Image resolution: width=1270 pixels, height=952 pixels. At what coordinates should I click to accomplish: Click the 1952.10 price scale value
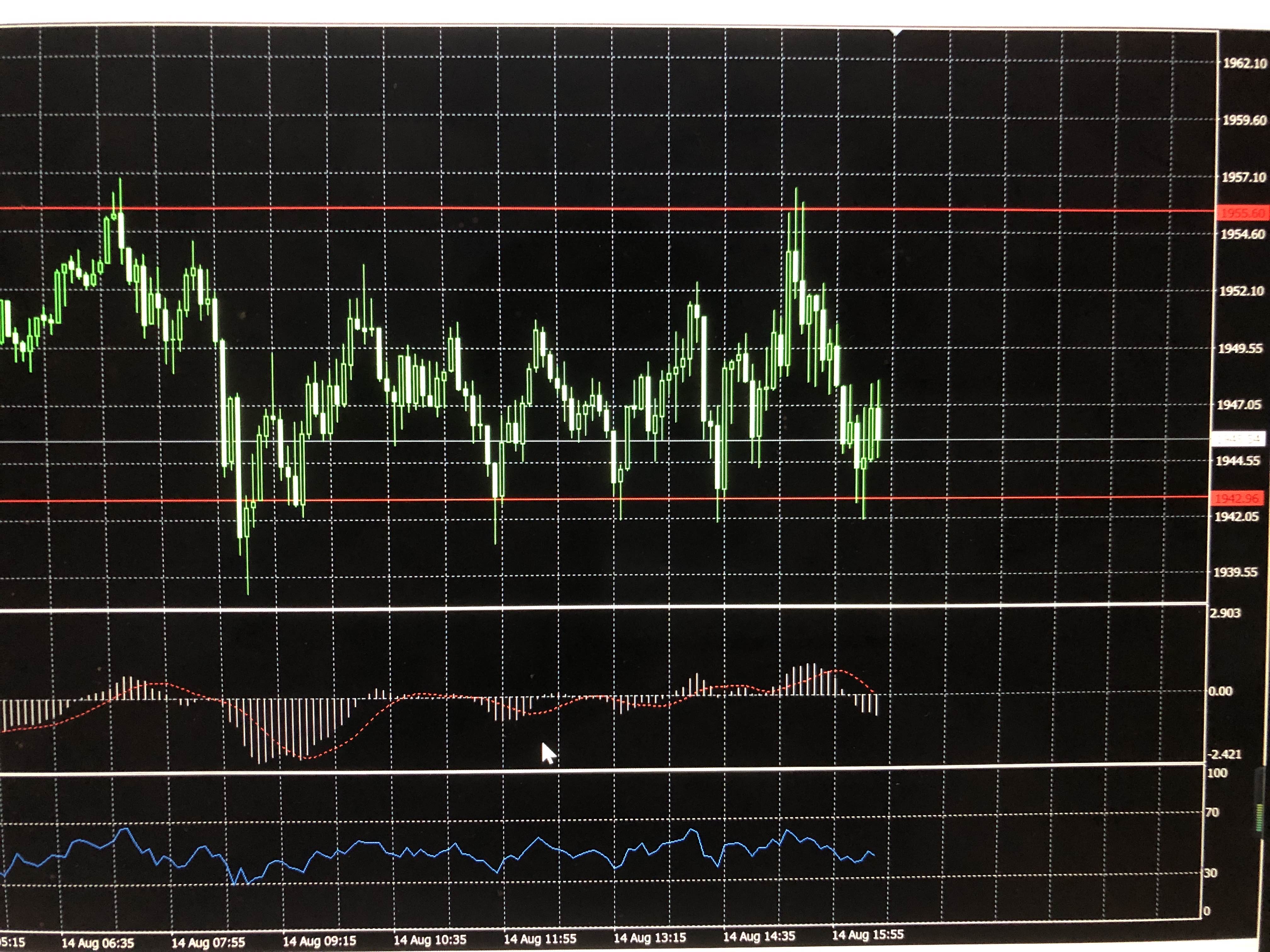click(x=1241, y=291)
